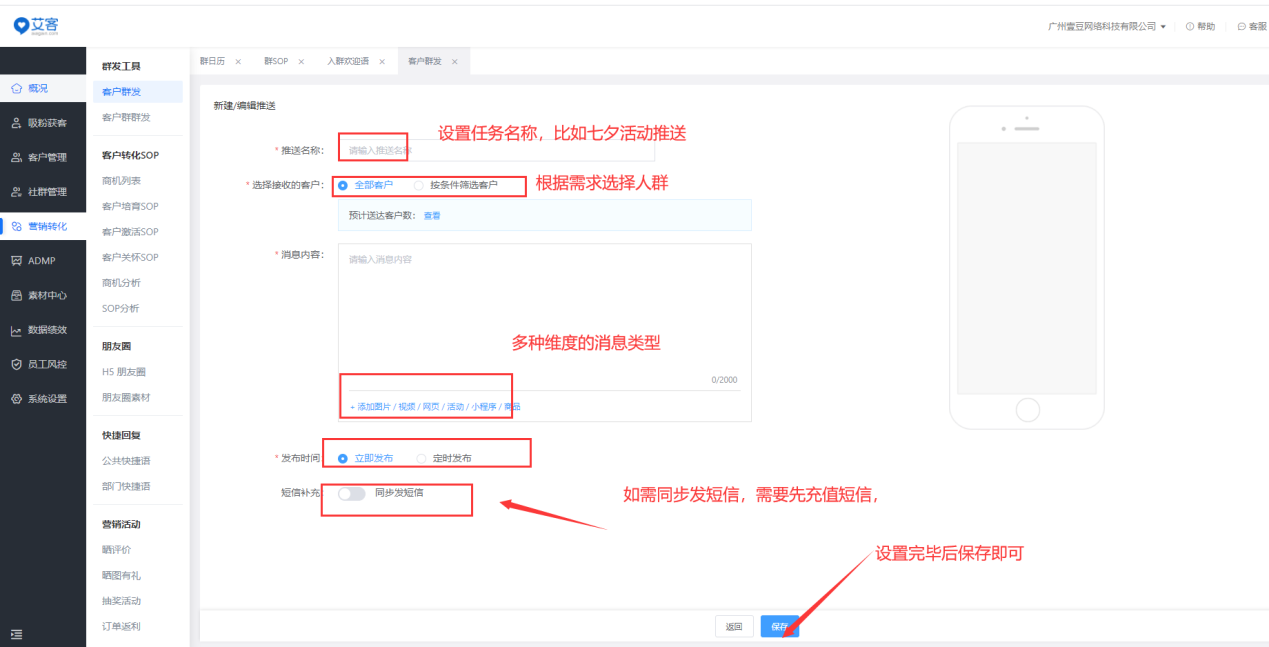Viewport: 1269px width, 647px height.
Task: Click the 员工风控 shield icon
Action: 16,364
